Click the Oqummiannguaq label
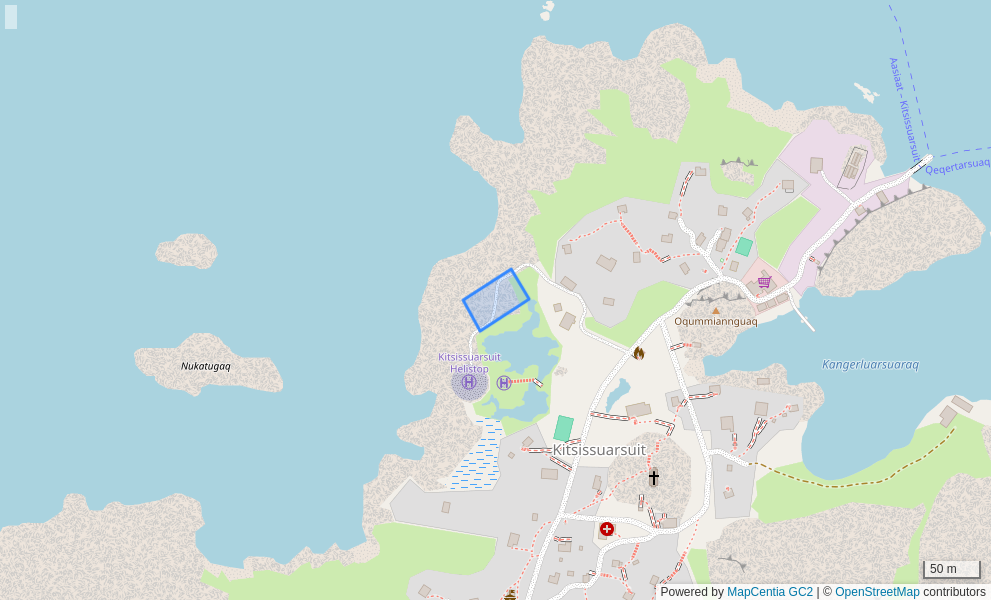This screenshot has width=991, height=600. point(715,321)
